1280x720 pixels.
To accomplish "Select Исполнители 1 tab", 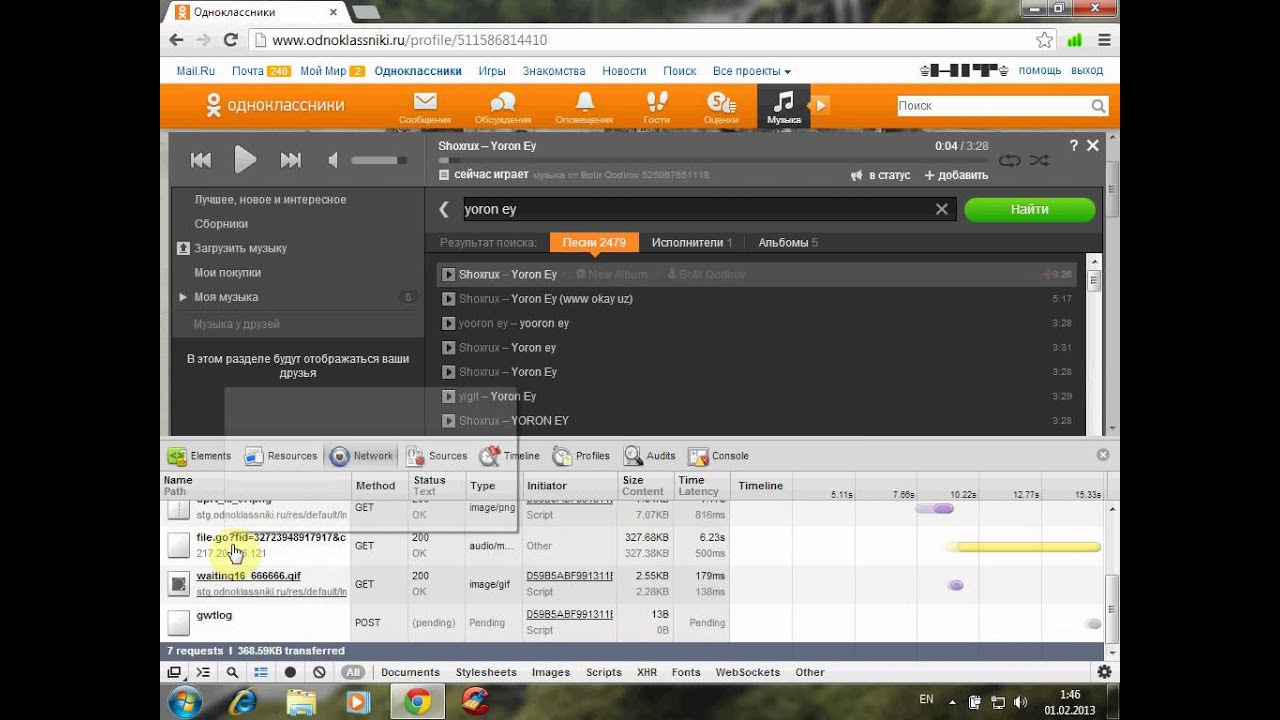I will tap(692, 242).
